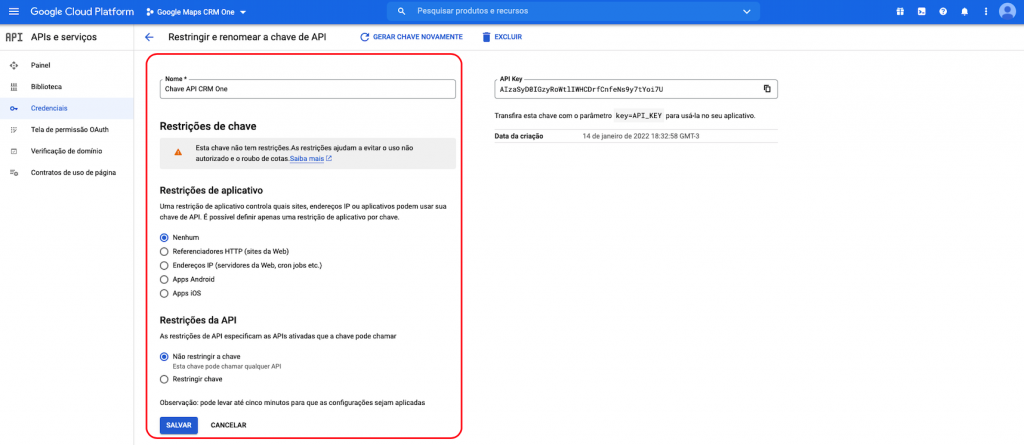Open the three-dot settings menu
This screenshot has width=1024, height=445.
coord(985,11)
